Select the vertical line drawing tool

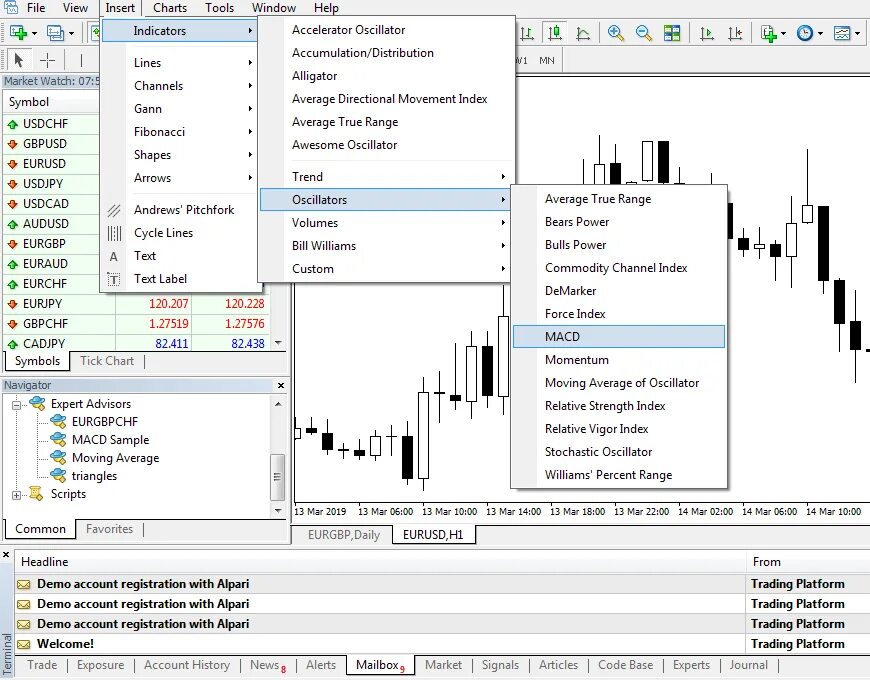[x=81, y=59]
